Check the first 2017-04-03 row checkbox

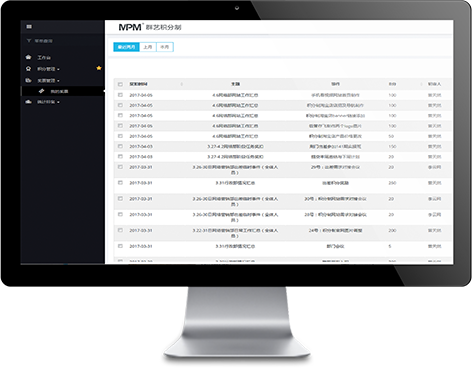(120, 146)
